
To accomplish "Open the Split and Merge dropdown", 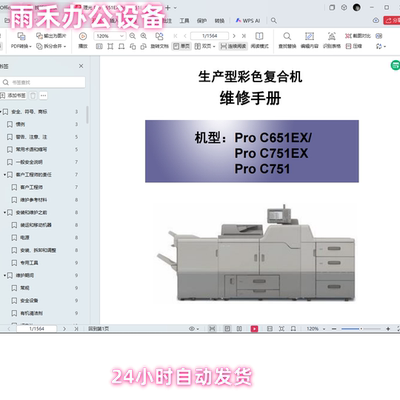I will (x=51, y=46).
